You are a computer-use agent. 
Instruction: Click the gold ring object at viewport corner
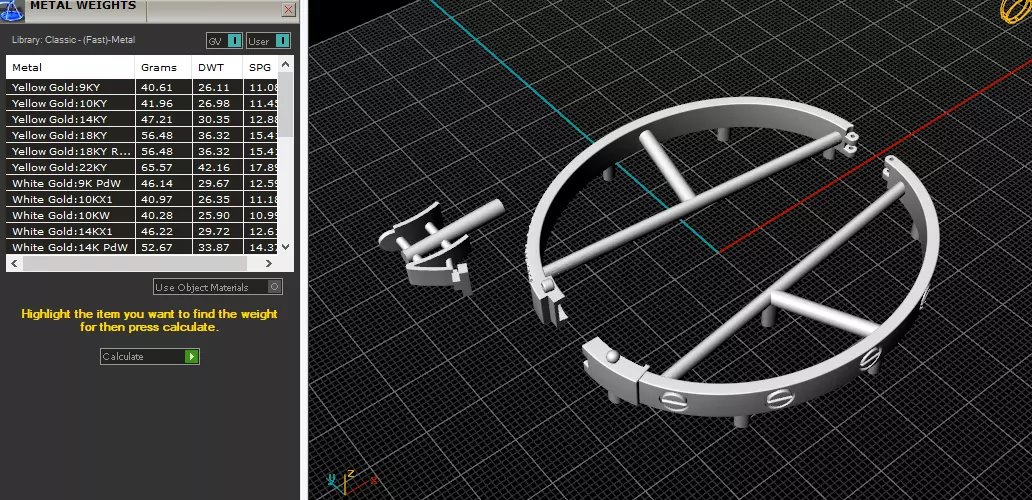click(x=1016, y=12)
